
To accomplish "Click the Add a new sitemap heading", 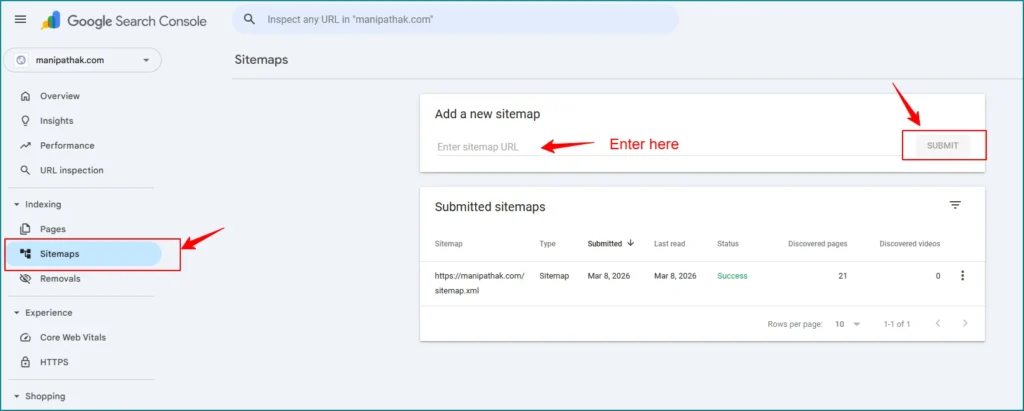I will click(487, 114).
